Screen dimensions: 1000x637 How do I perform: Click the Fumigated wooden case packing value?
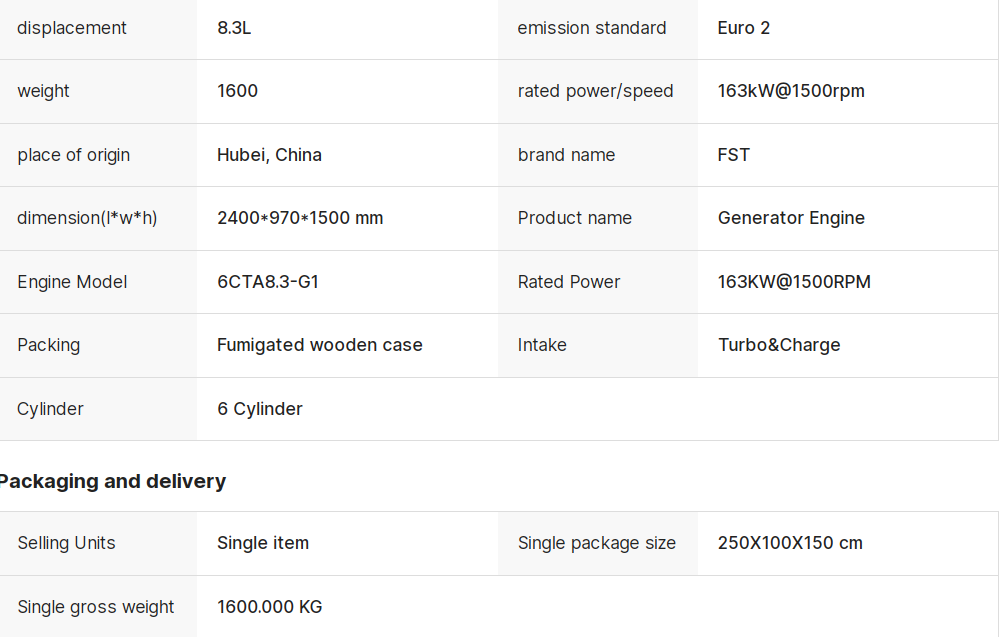[320, 345]
